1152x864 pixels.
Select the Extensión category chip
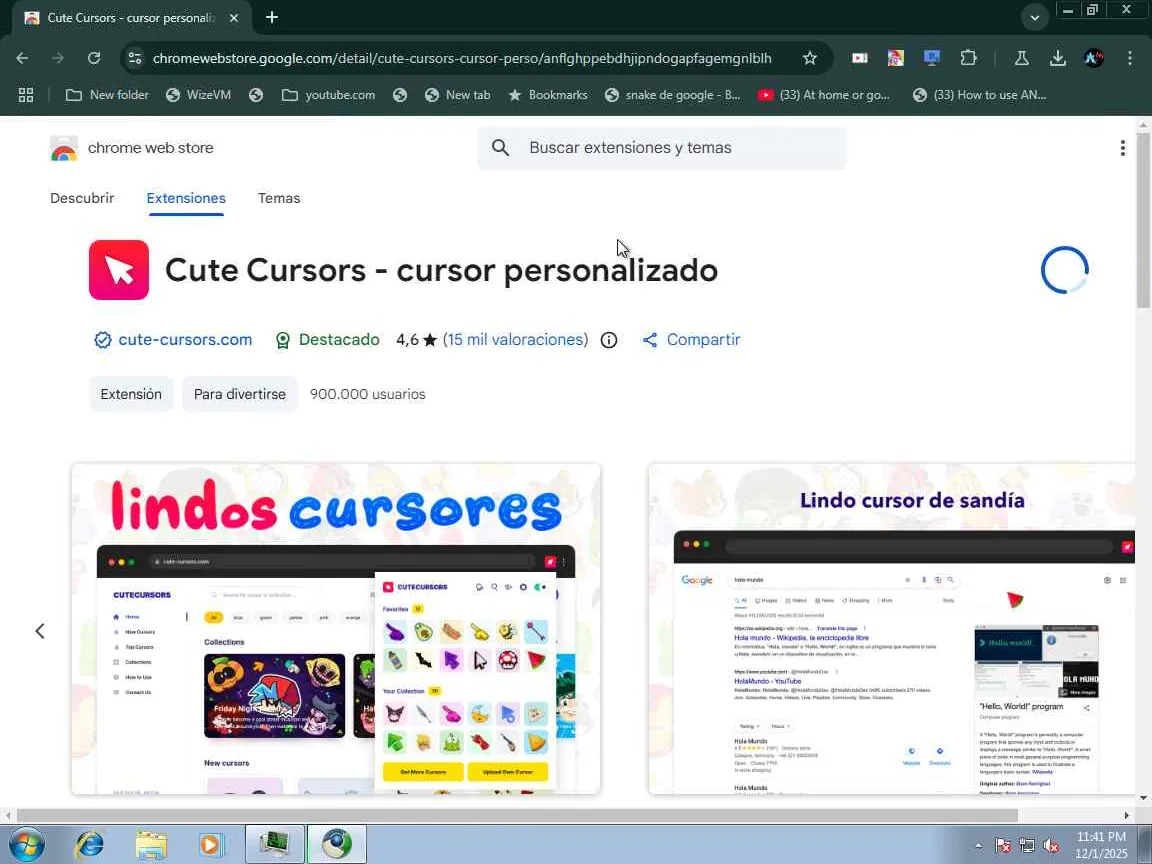click(x=131, y=394)
